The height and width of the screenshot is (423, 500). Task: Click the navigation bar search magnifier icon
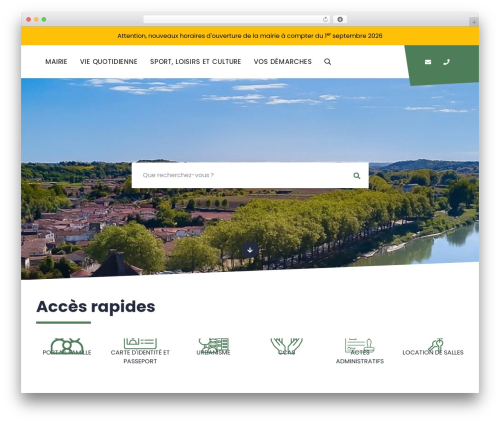[327, 62]
